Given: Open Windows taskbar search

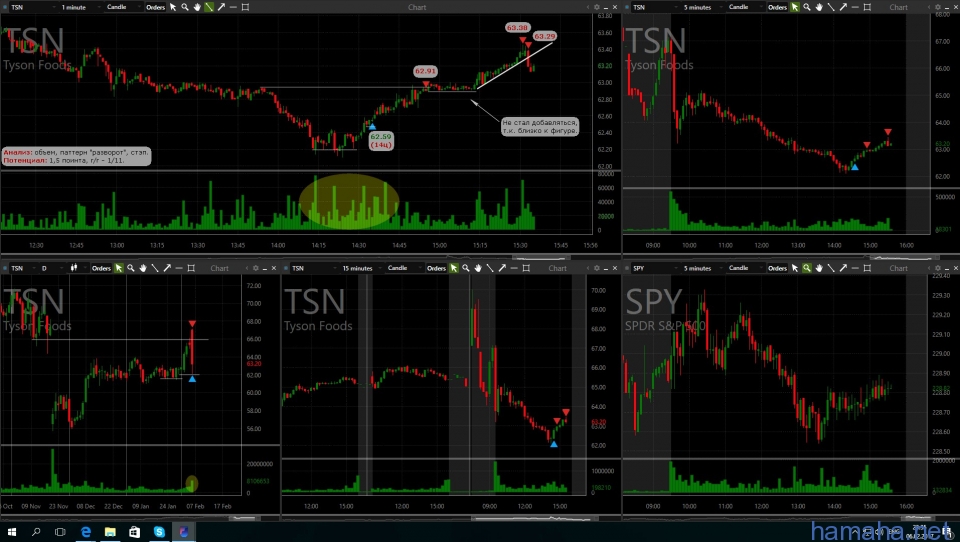Looking at the screenshot, I should tap(36, 532).
